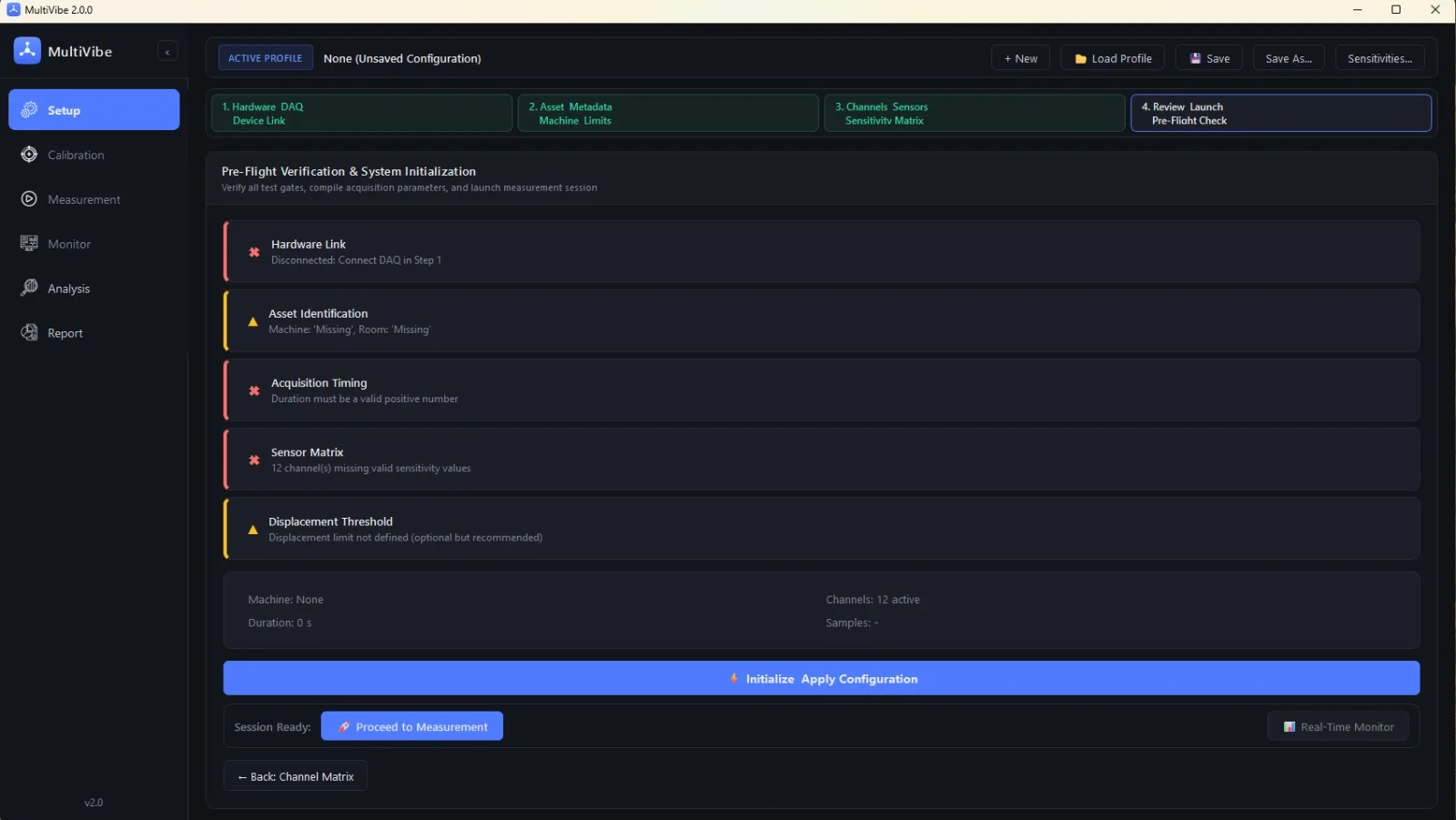The width and height of the screenshot is (1456, 820).
Task: Open the Analysis section
Action: coord(94,289)
